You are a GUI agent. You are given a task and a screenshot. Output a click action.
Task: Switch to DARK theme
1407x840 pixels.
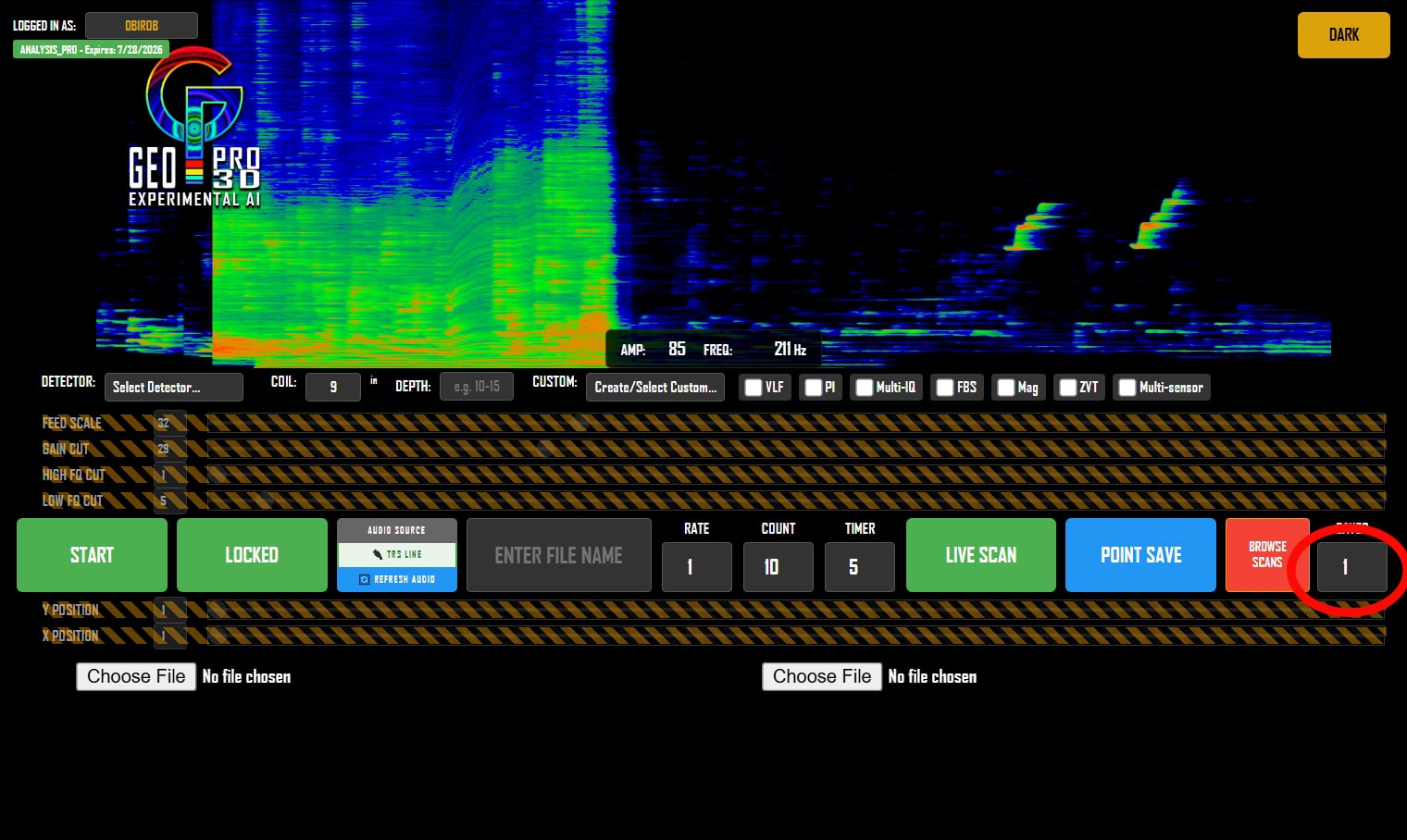(x=1343, y=35)
